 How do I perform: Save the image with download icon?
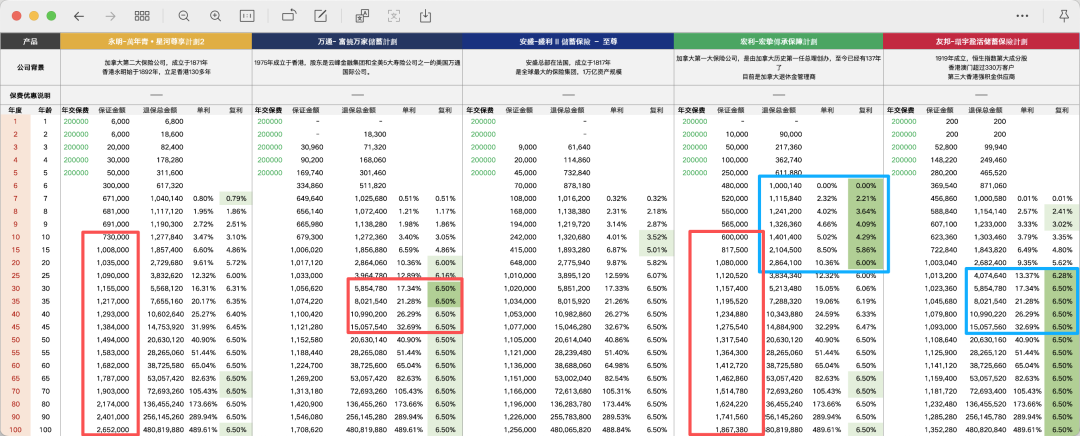(x=426, y=16)
